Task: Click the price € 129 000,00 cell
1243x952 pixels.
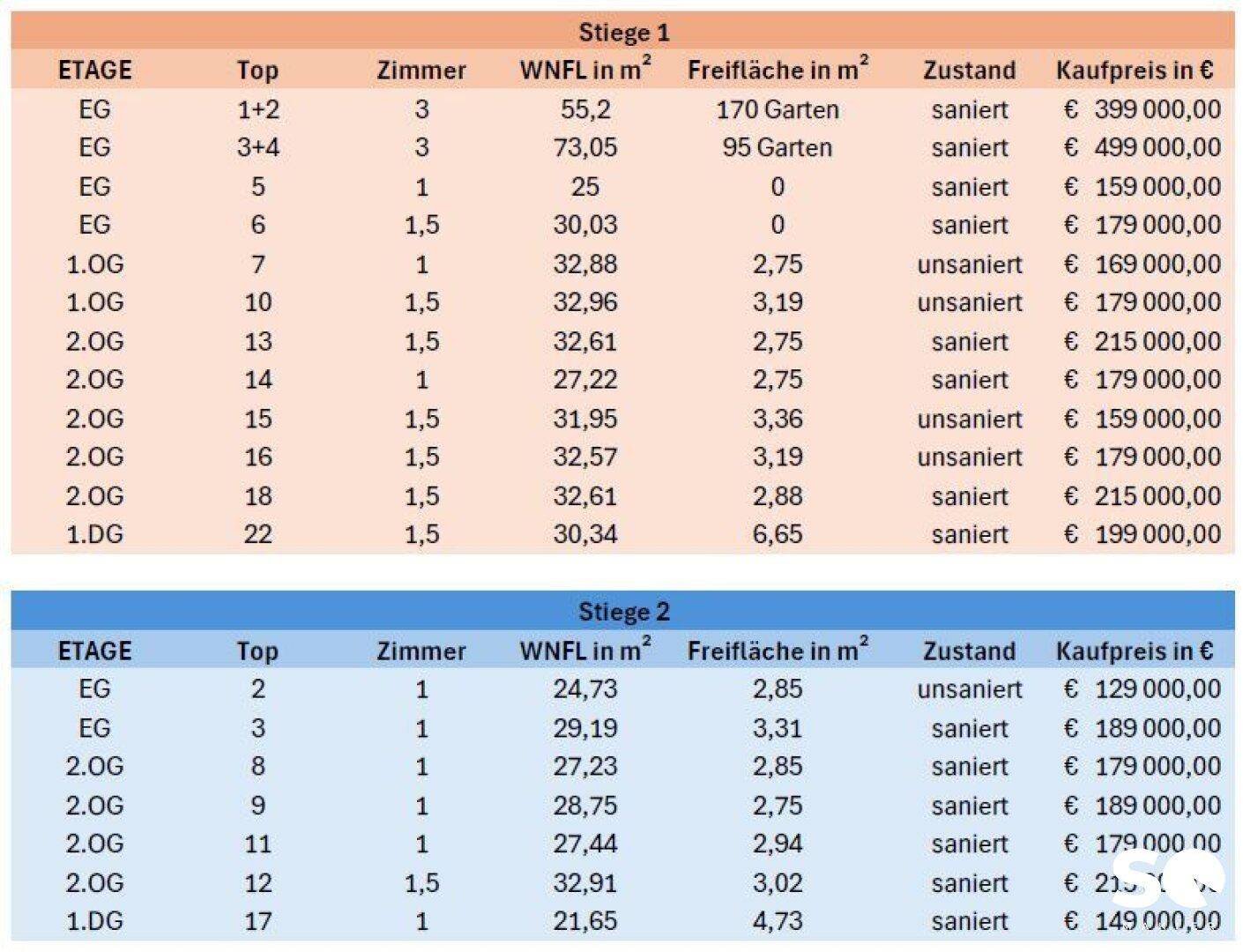Action: [x=1143, y=689]
